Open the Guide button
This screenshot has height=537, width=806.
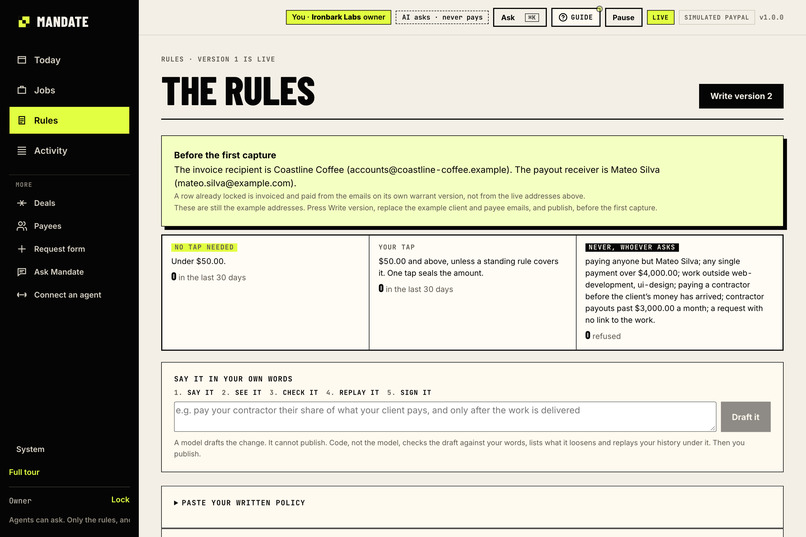(575, 17)
